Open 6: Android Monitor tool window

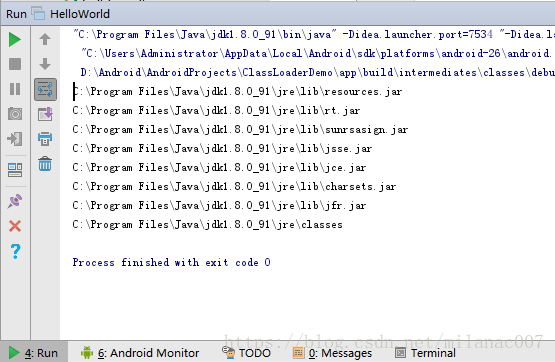coord(140,353)
